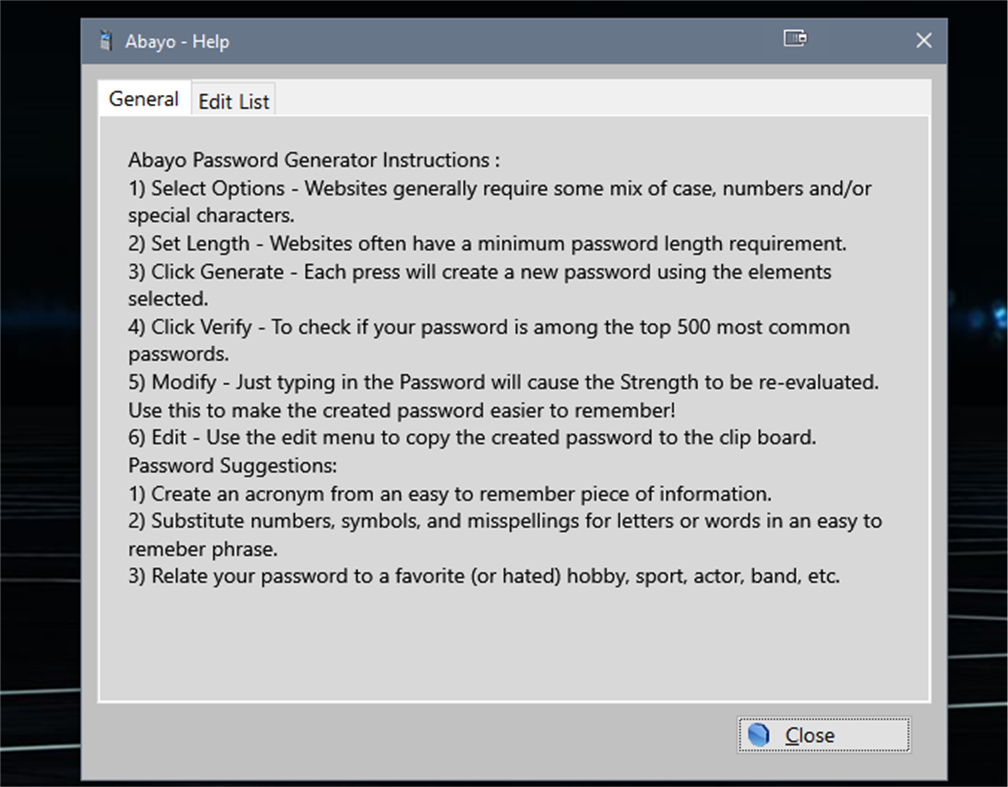Click the Abayo app icon in title bar
1008x787 pixels.
coord(105,41)
